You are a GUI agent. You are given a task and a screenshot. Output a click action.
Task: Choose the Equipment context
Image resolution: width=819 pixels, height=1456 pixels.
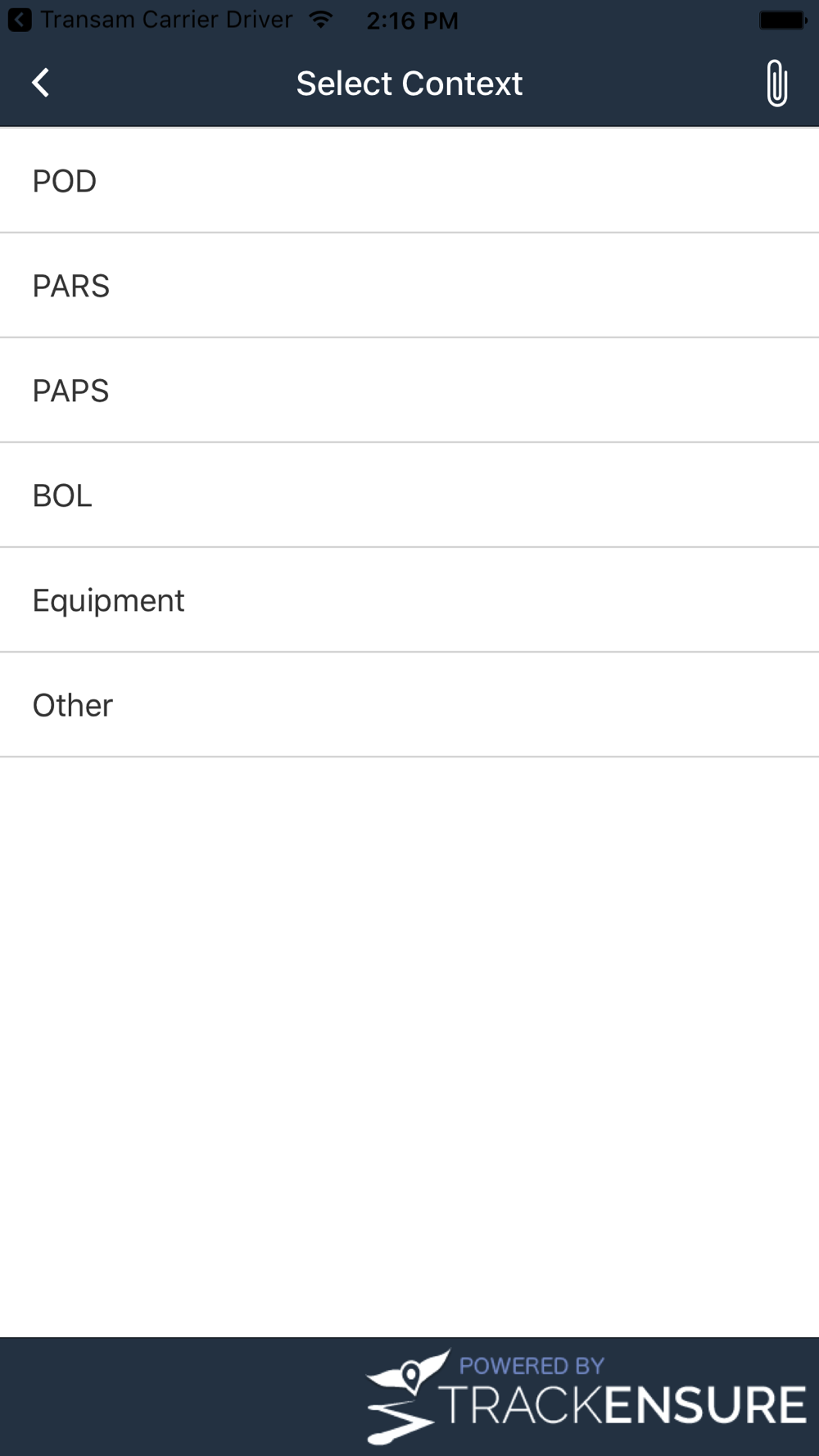tap(409, 600)
